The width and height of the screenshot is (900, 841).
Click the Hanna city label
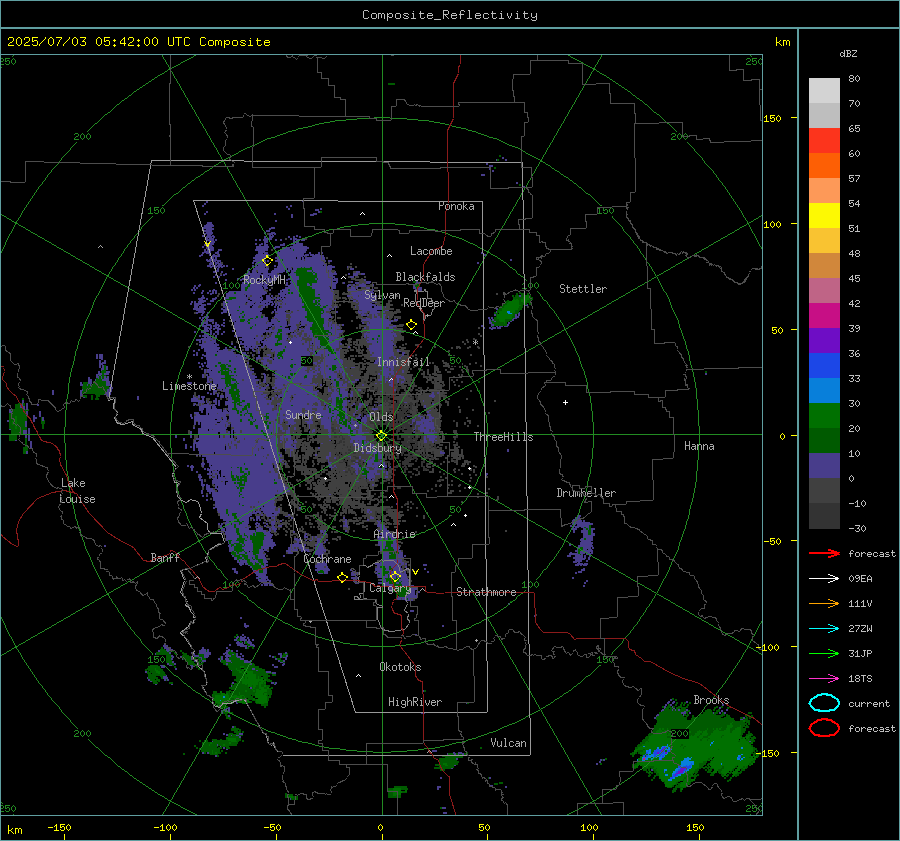point(699,446)
